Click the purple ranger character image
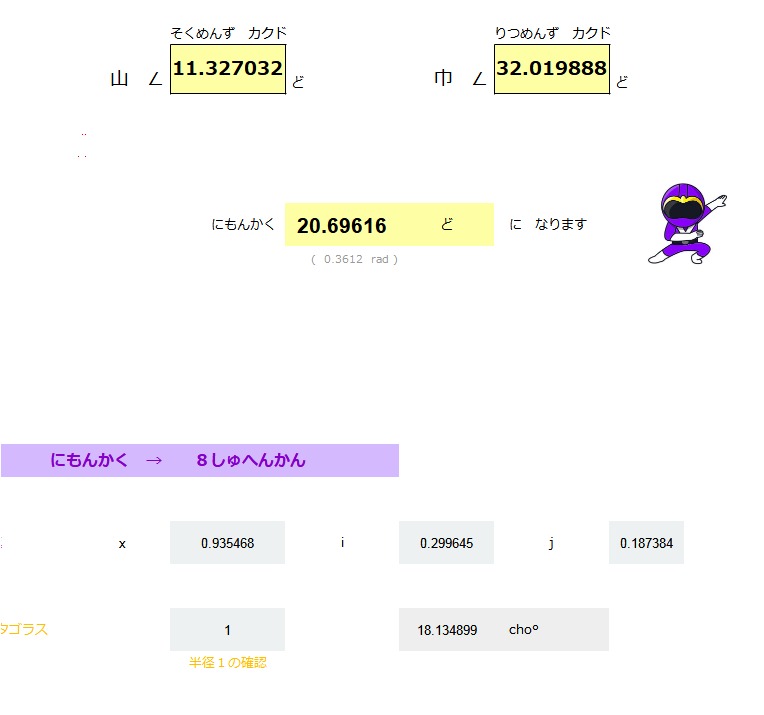The height and width of the screenshot is (715, 764). point(686,224)
